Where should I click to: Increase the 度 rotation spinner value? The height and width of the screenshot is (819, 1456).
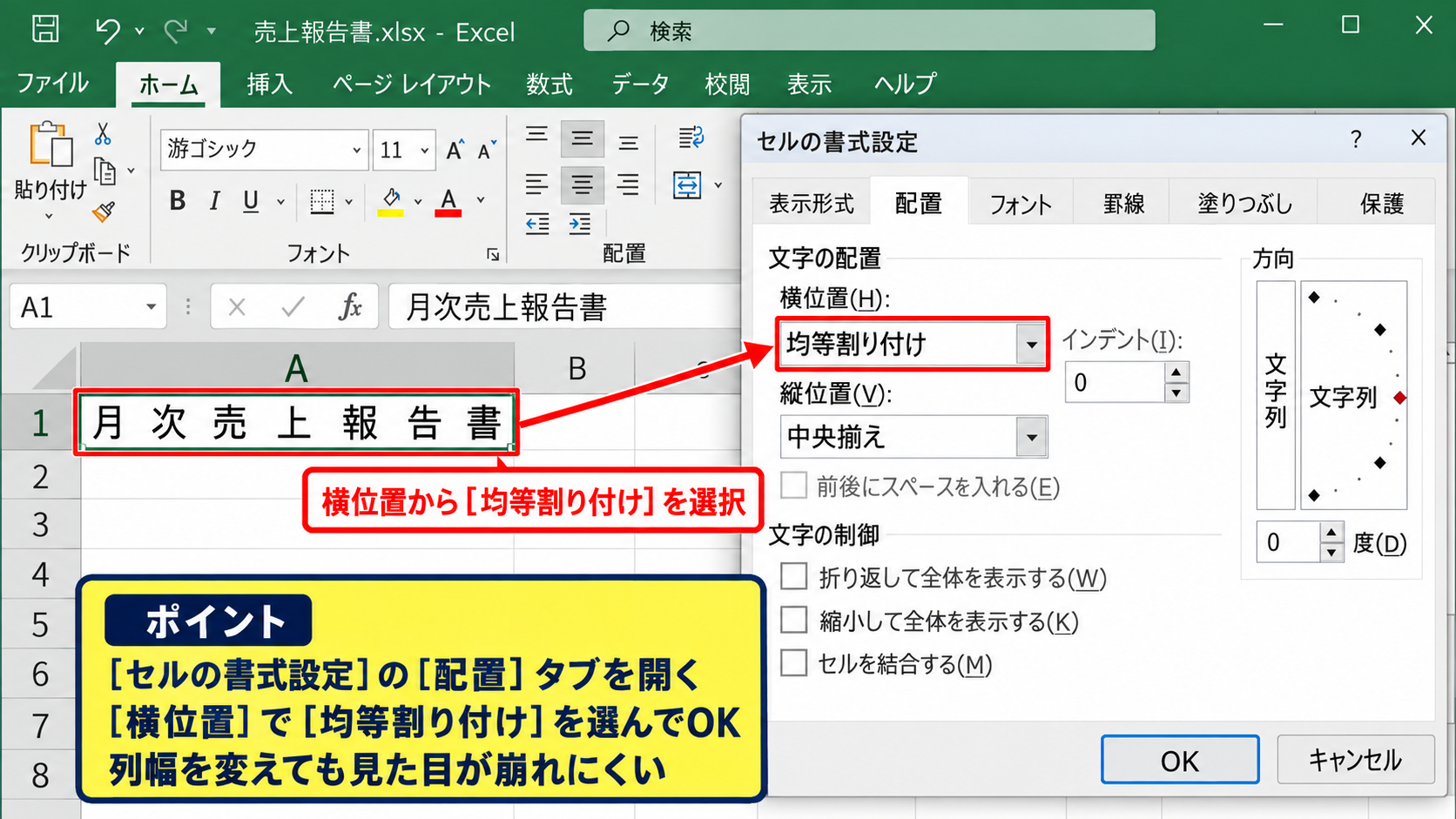pyautogui.click(x=1331, y=533)
